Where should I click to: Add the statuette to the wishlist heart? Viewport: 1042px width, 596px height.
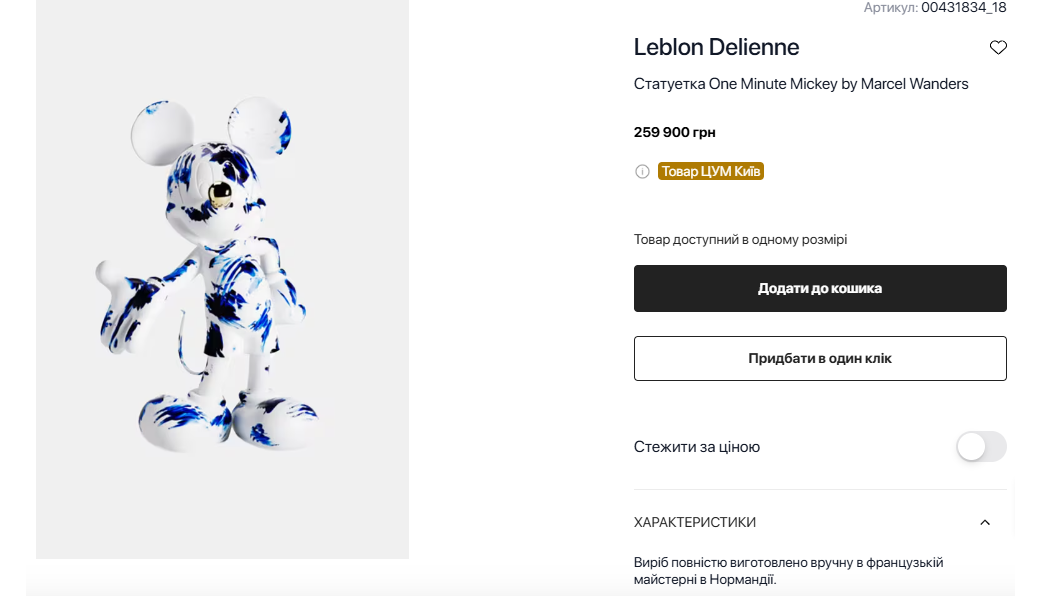pyautogui.click(x=998, y=48)
